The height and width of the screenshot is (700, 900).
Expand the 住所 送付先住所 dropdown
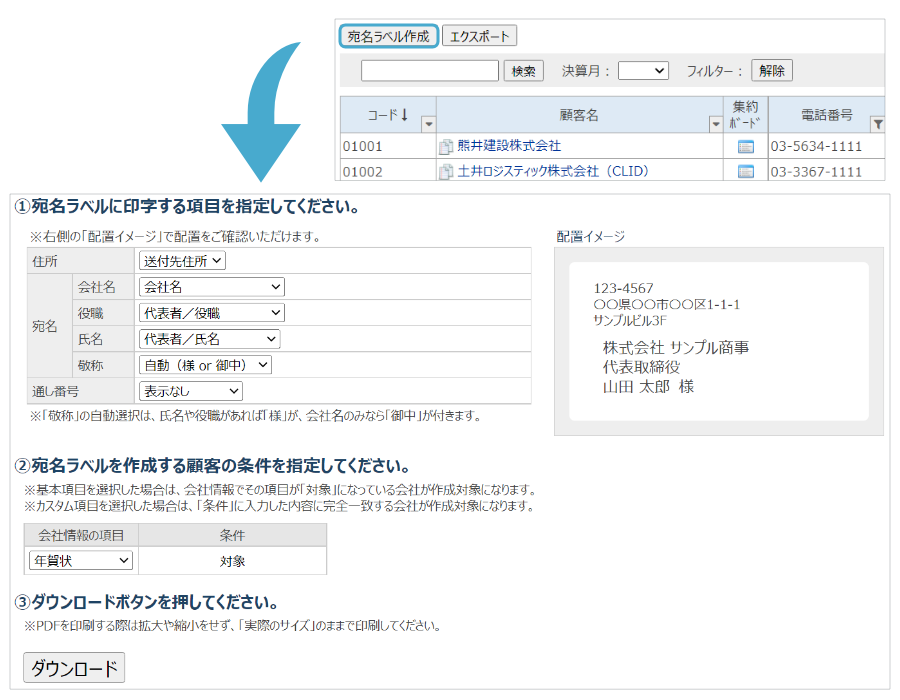pyautogui.click(x=183, y=261)
